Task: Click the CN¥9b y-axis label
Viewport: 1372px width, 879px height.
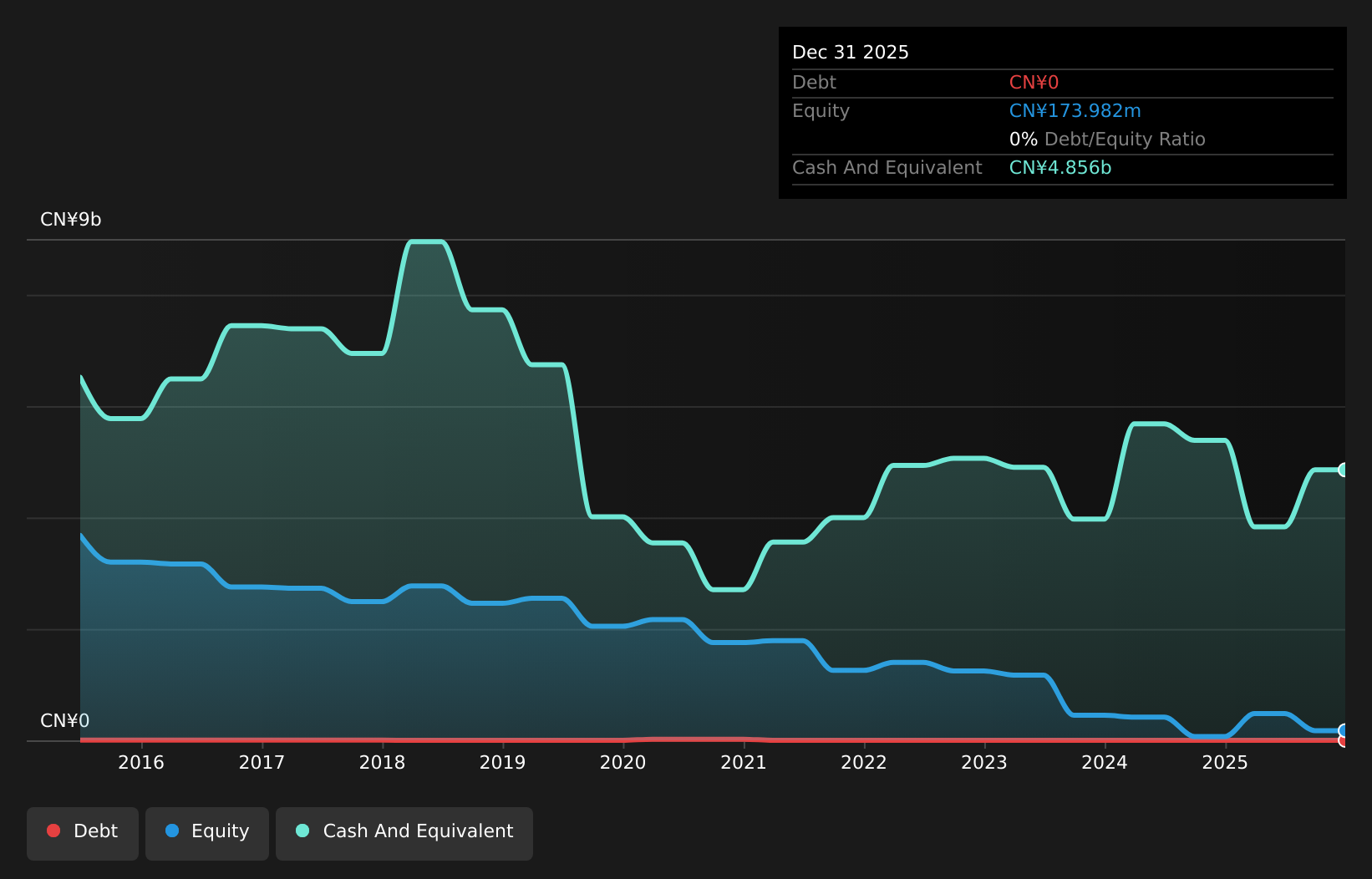Action: coord(71,220)
